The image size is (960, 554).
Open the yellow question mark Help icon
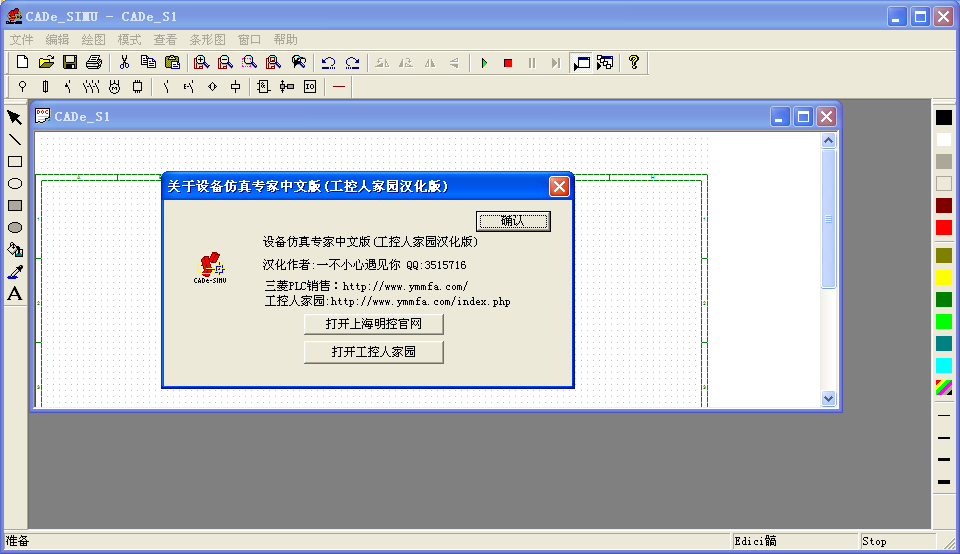tap(633, 63)
